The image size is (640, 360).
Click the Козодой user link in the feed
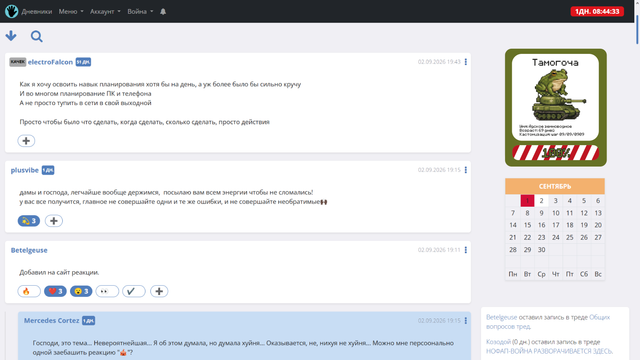[x=498, y=342]
